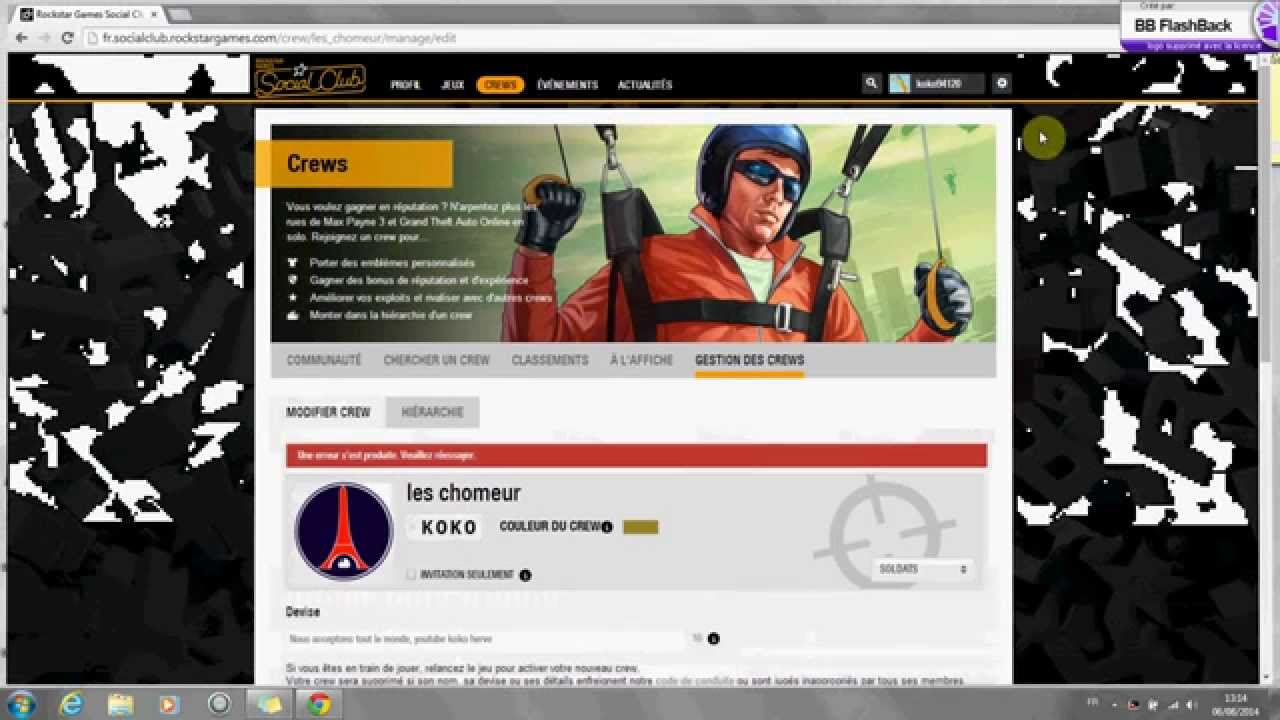Enable the Invitation seulement checkbox
This screenshot has width=1280, height=720.
point(411,575)
